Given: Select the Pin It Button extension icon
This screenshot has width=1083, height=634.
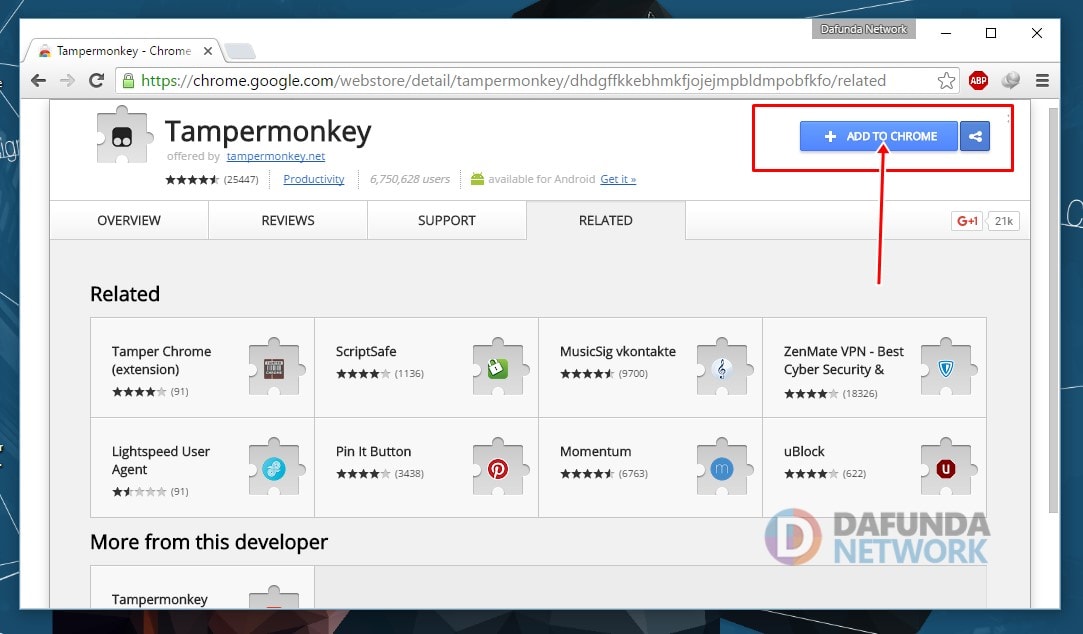Looking at the screenshot, I should click(x=497, y=468).
